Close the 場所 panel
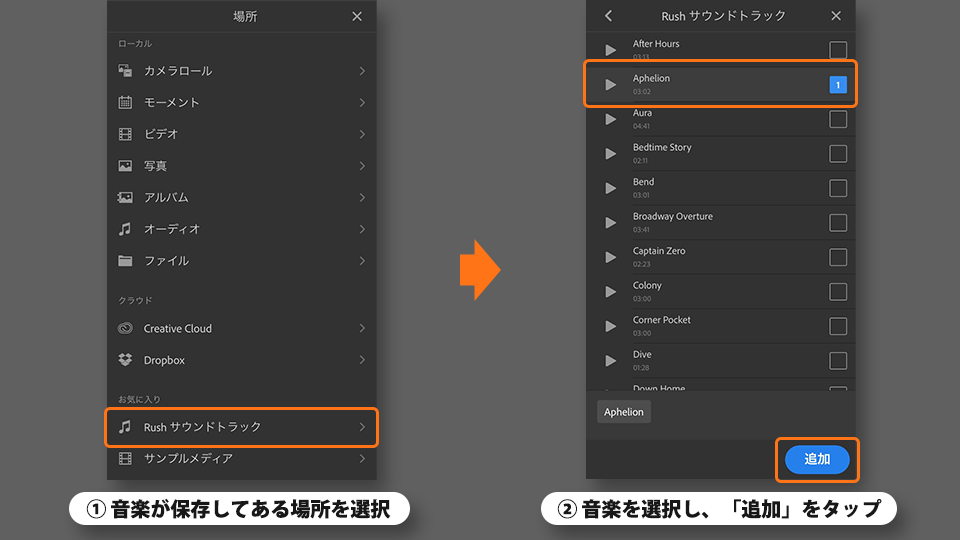Viewport: 960px width, 540px height. [357, 17]
